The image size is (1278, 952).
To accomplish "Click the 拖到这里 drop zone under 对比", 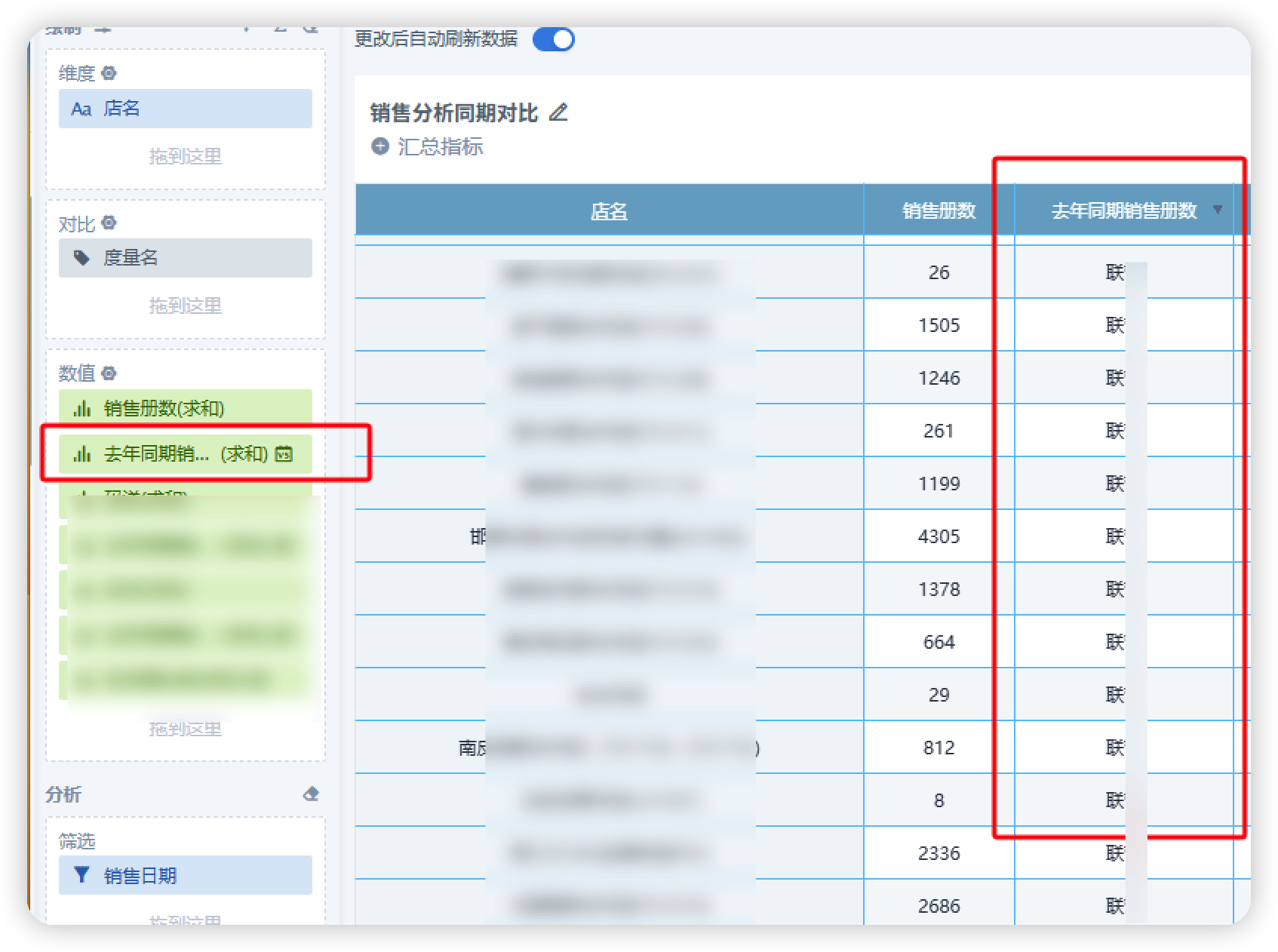I will [x=185, y=306].
